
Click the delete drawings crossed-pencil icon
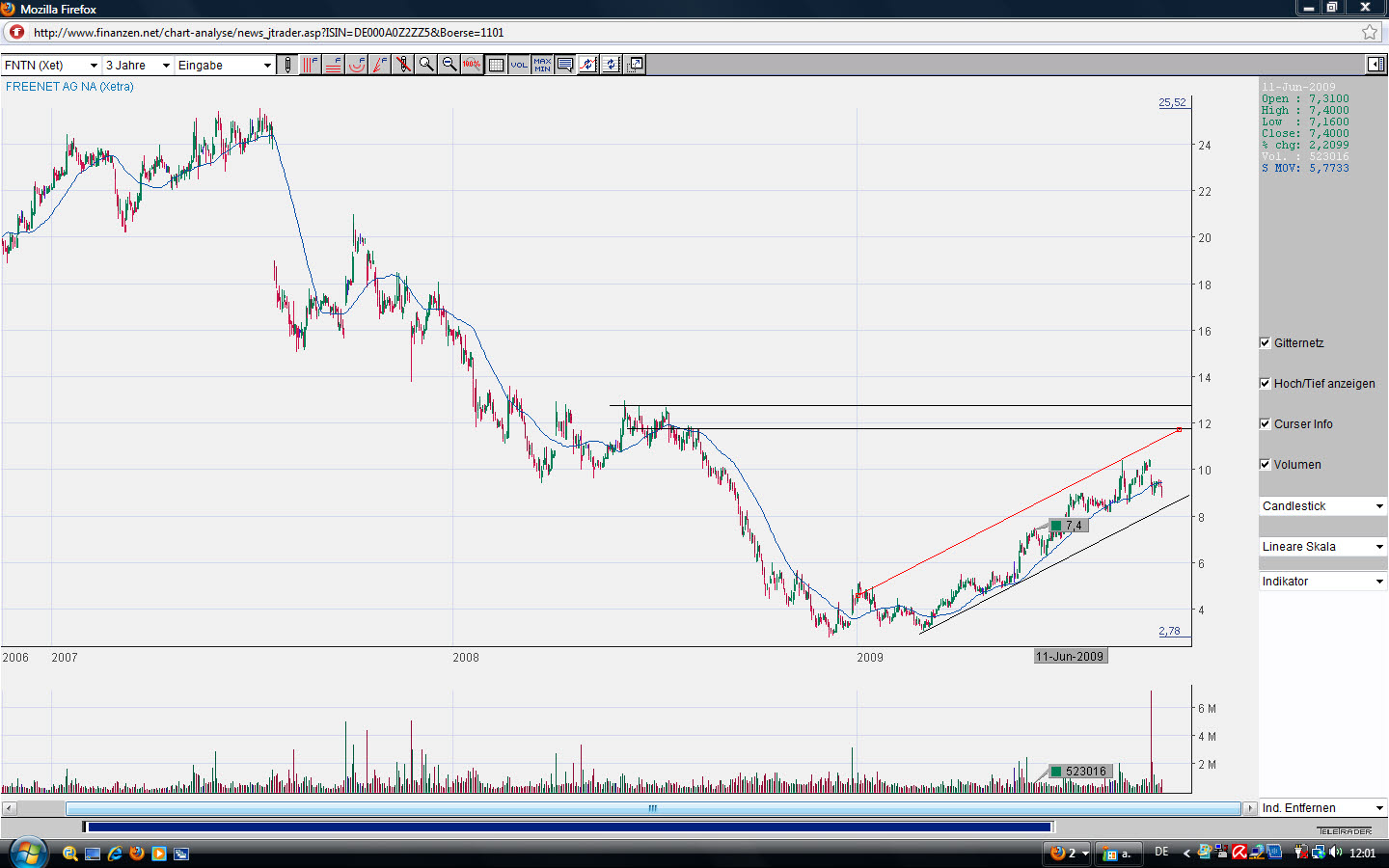[x=403, y=65]
